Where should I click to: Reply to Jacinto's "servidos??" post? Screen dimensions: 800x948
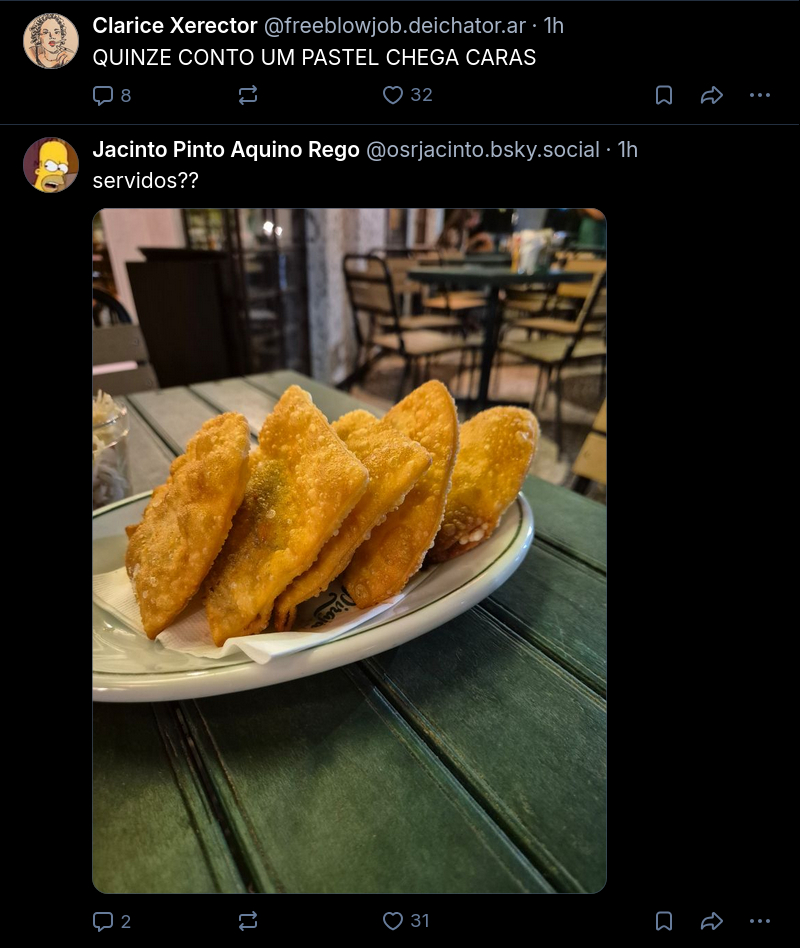(x=103, y=921)
